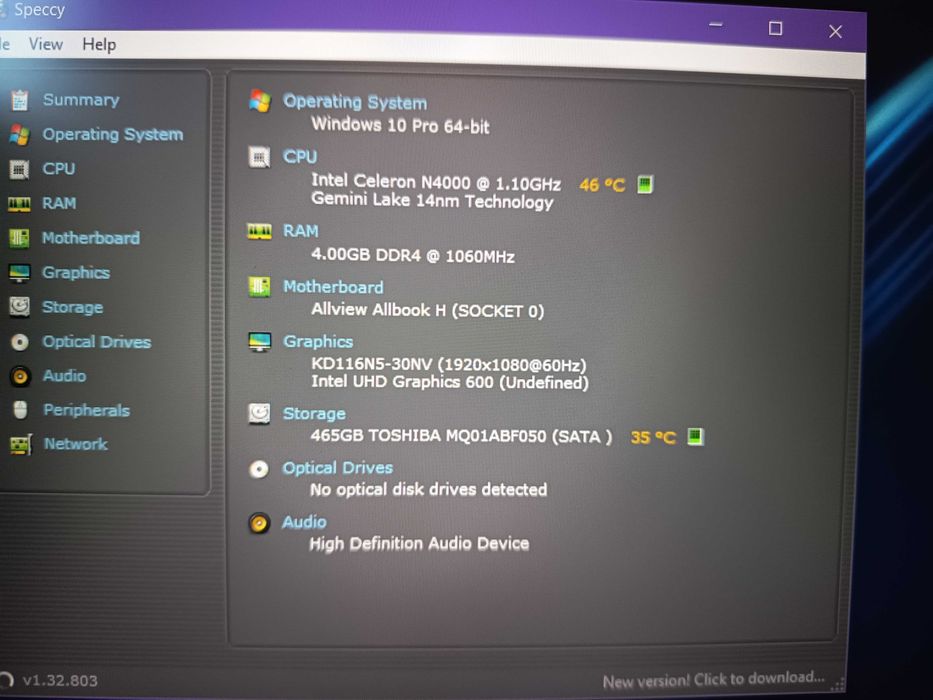
Task: Click the Storage drive icon in summary panel
Action: 259,413
